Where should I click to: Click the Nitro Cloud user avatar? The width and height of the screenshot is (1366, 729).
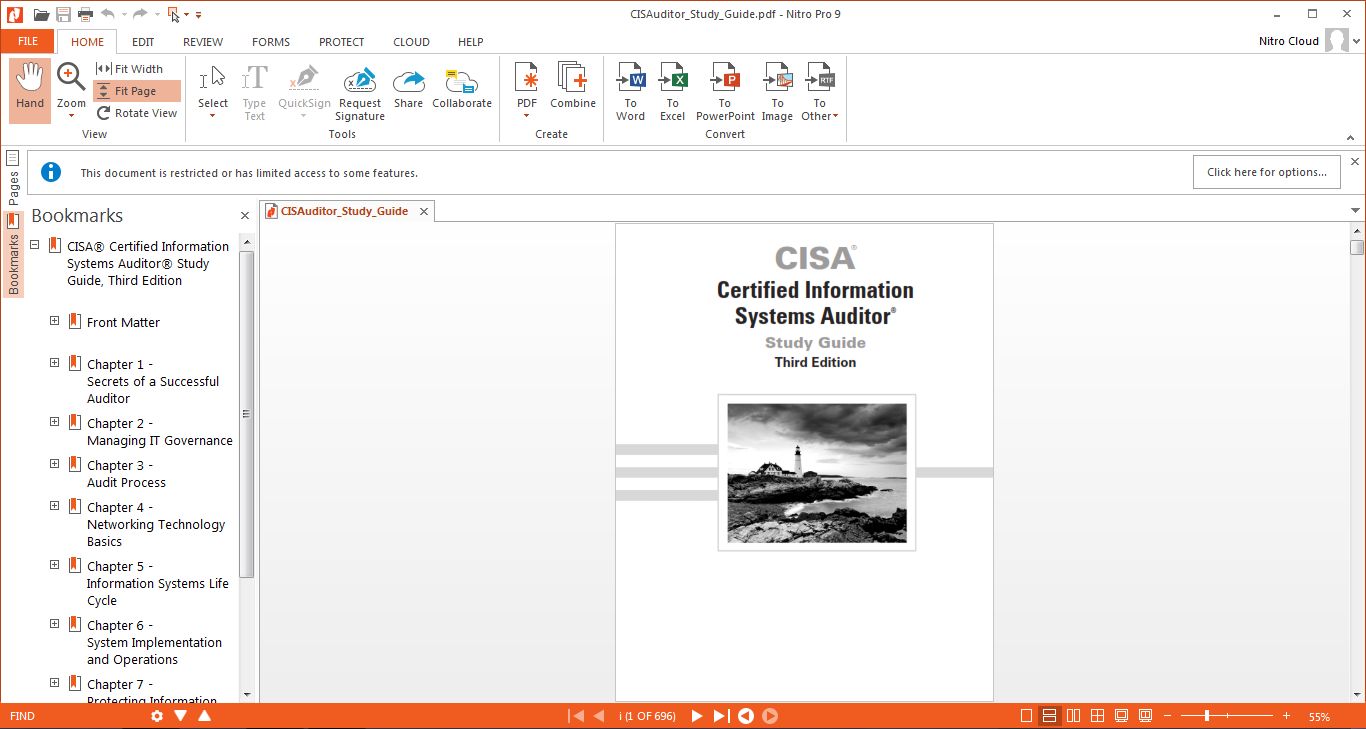click(x=1337, y=41)
